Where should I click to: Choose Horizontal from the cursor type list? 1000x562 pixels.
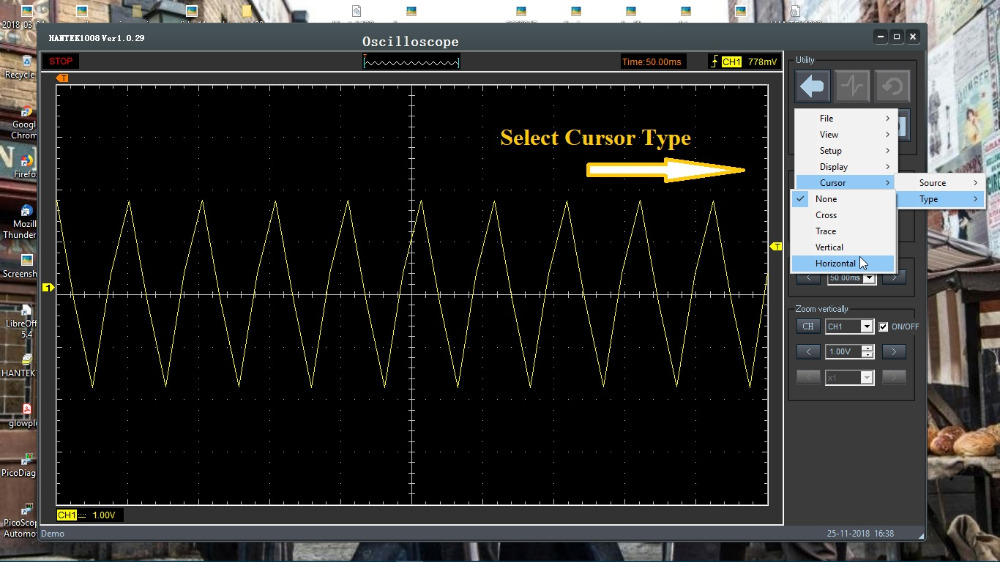tap(835, 263)
